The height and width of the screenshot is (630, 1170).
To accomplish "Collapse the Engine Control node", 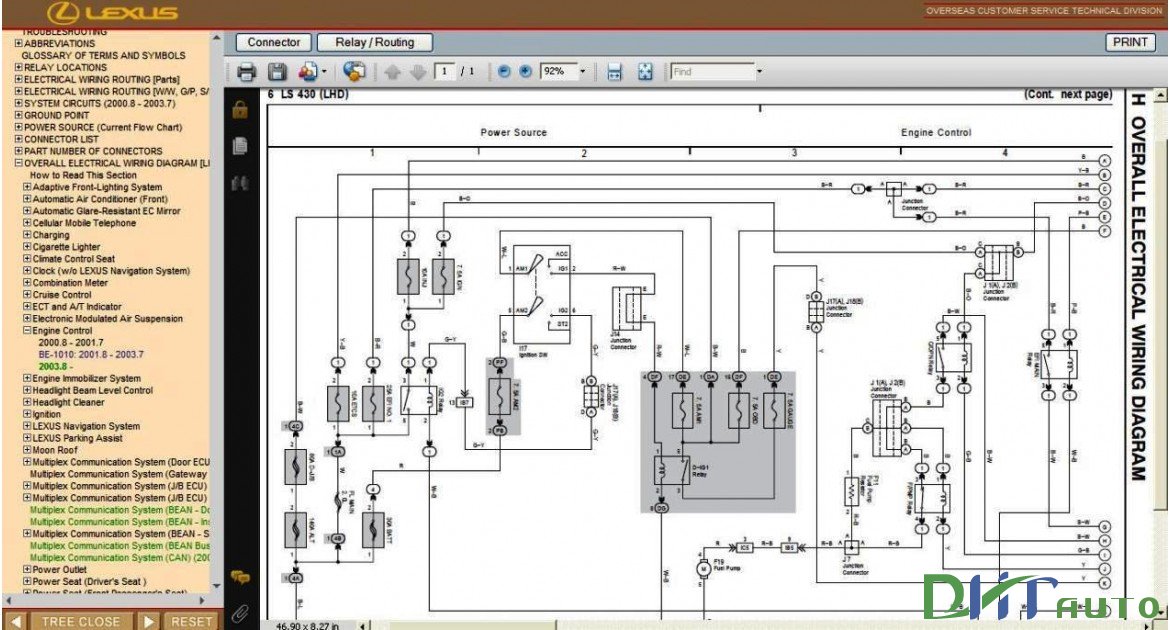I will pos(27,330).
